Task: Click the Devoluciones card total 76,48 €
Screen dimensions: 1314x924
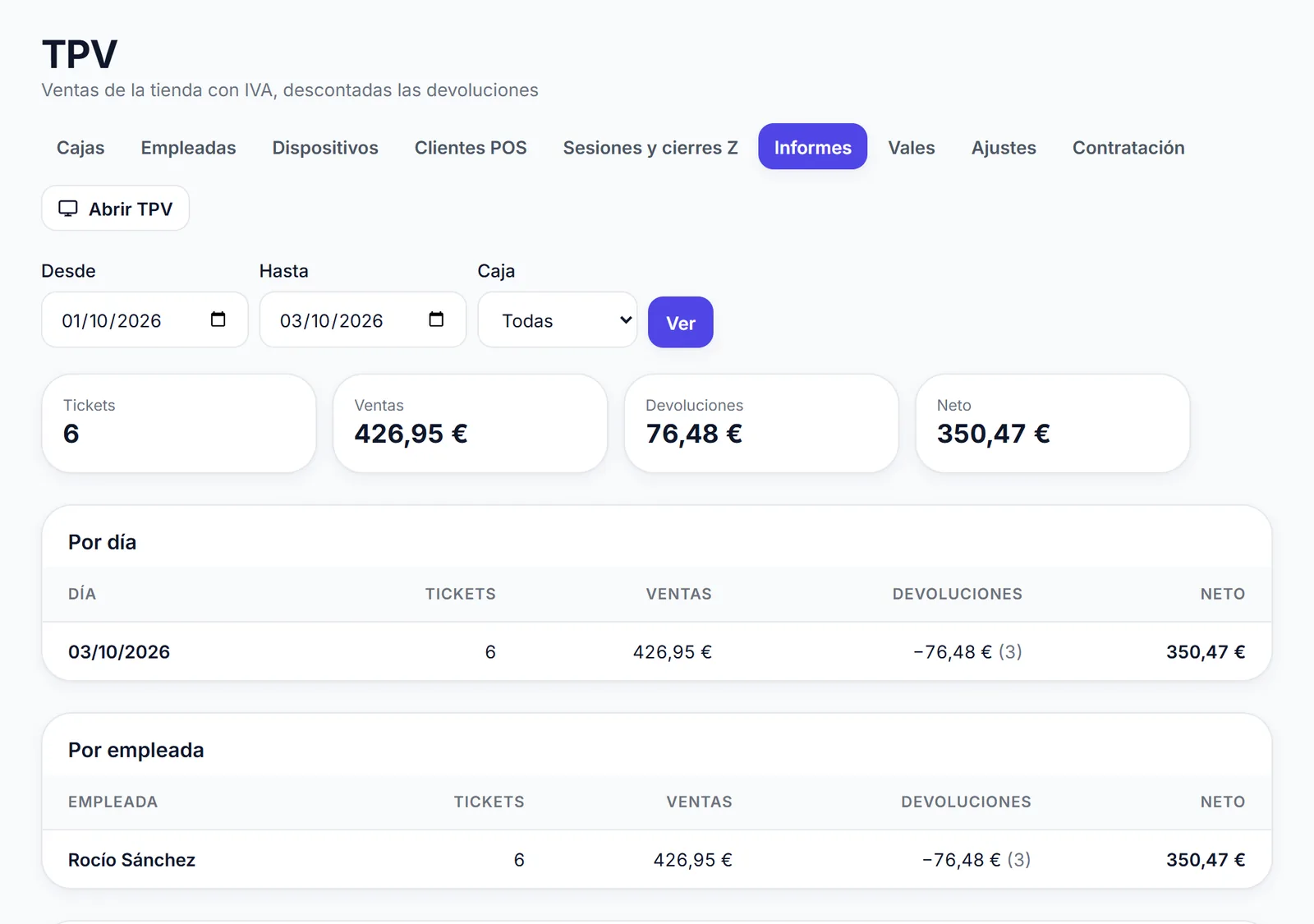Action: [694, 434]
